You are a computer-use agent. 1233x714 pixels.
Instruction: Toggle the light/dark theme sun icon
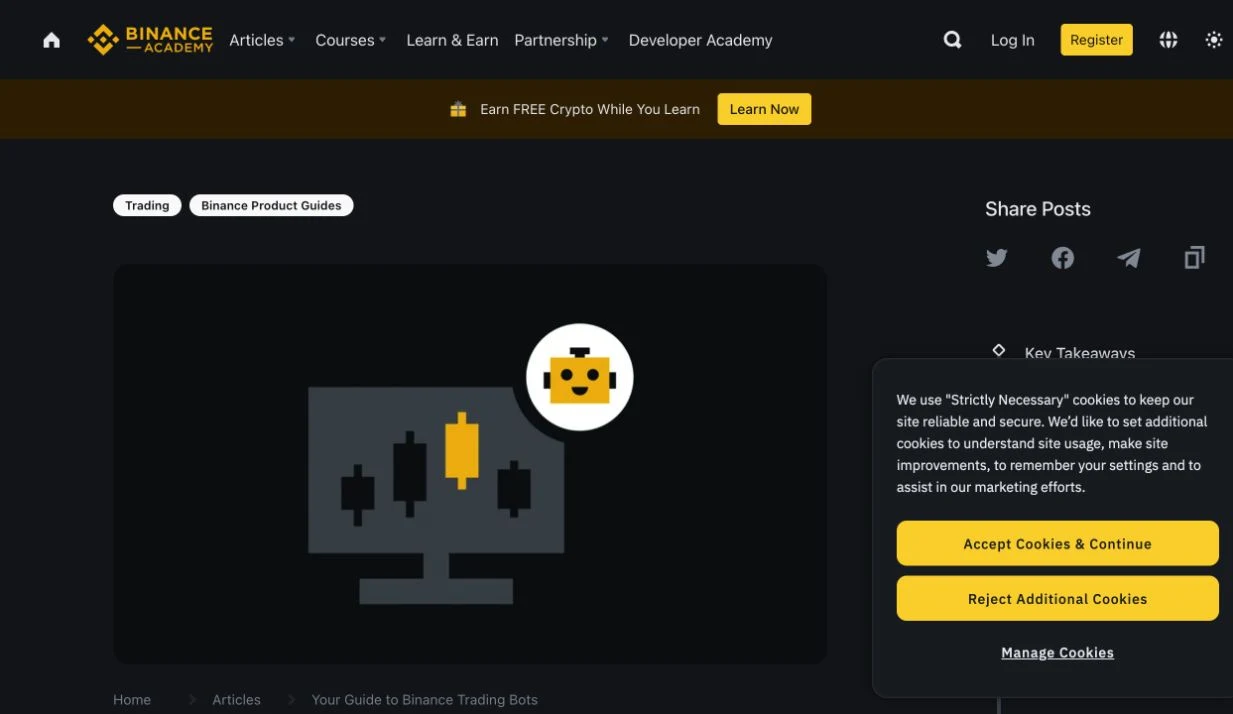click(x=1214, y=40)
